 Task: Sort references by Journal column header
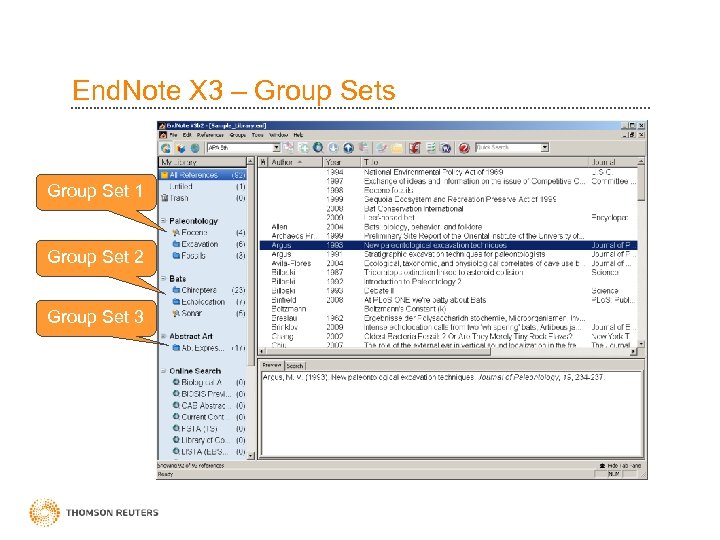pyautogui.click(x=613, y=162)
